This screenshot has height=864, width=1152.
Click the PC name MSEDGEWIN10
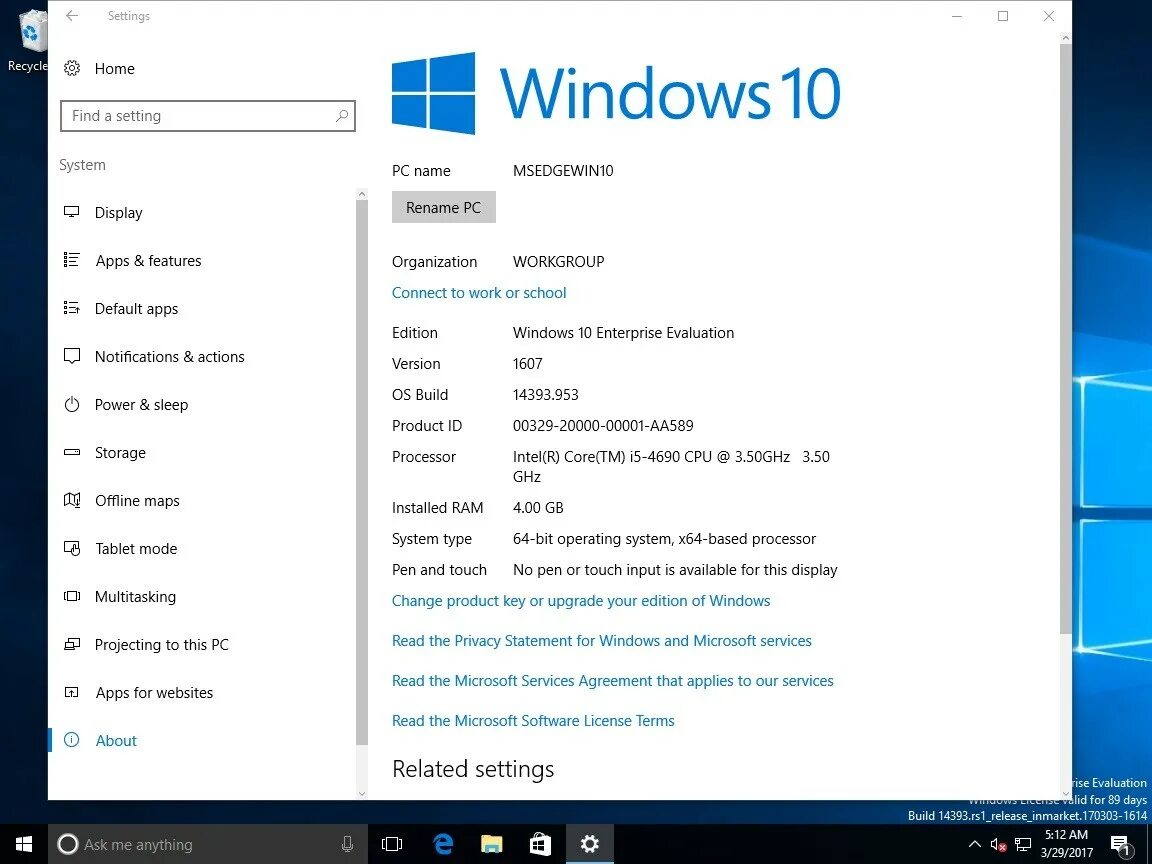pos(563,170)
